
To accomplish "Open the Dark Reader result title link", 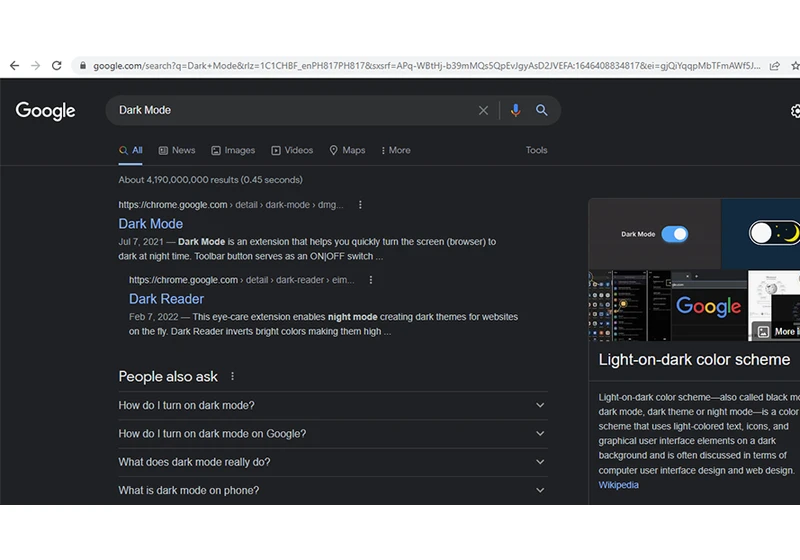I will 166,299.
